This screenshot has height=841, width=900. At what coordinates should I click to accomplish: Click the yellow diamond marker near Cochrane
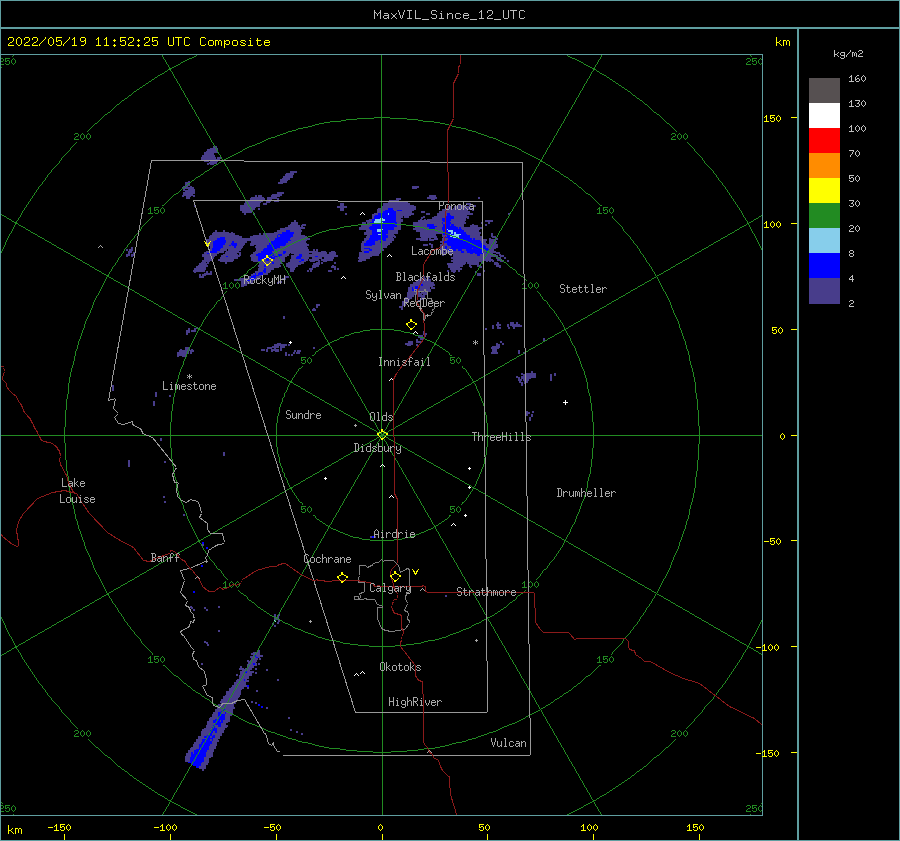(x=342, y=578)
